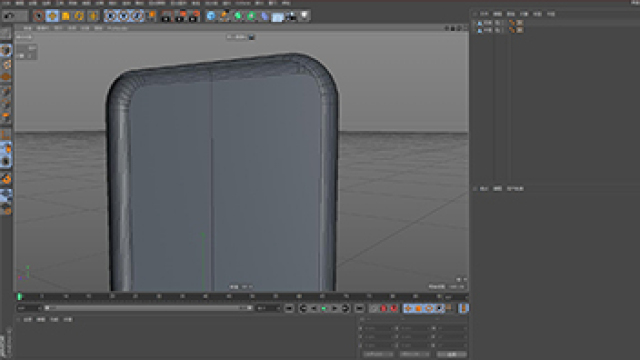Select the highlighted Move tool

(52, 16)
